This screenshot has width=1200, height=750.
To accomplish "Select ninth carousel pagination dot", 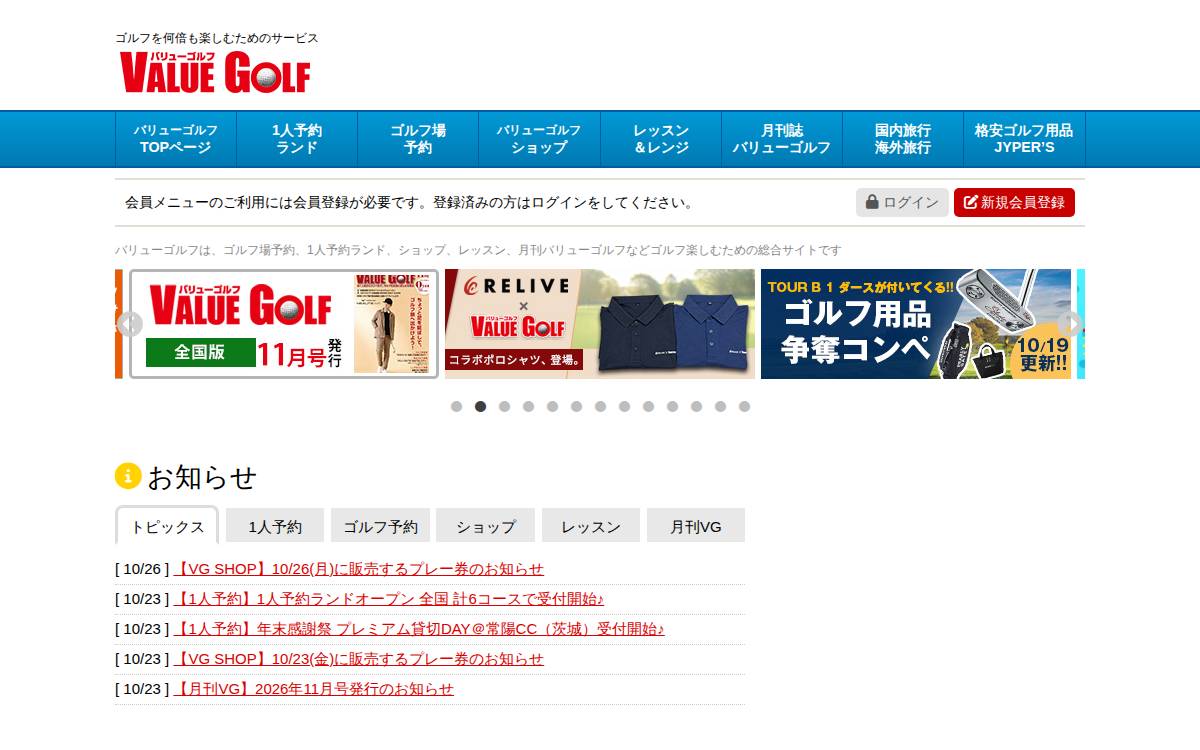I will point(648,406).
